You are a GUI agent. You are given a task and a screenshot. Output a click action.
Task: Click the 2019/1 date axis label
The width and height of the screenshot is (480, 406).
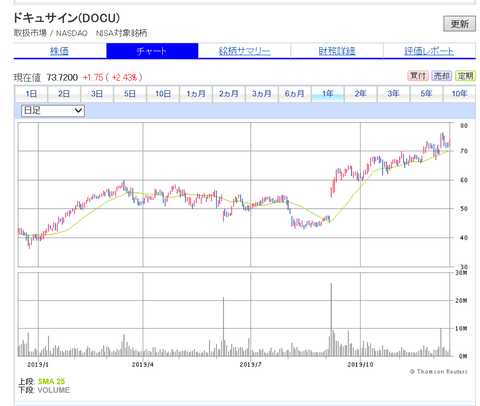click(38, 365)
